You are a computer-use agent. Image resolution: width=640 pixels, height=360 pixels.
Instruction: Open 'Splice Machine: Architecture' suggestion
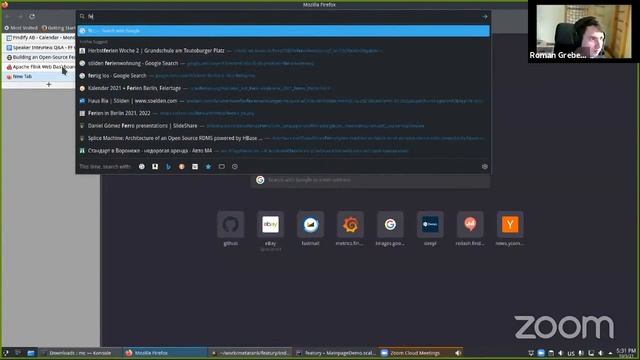click(283, 138)
